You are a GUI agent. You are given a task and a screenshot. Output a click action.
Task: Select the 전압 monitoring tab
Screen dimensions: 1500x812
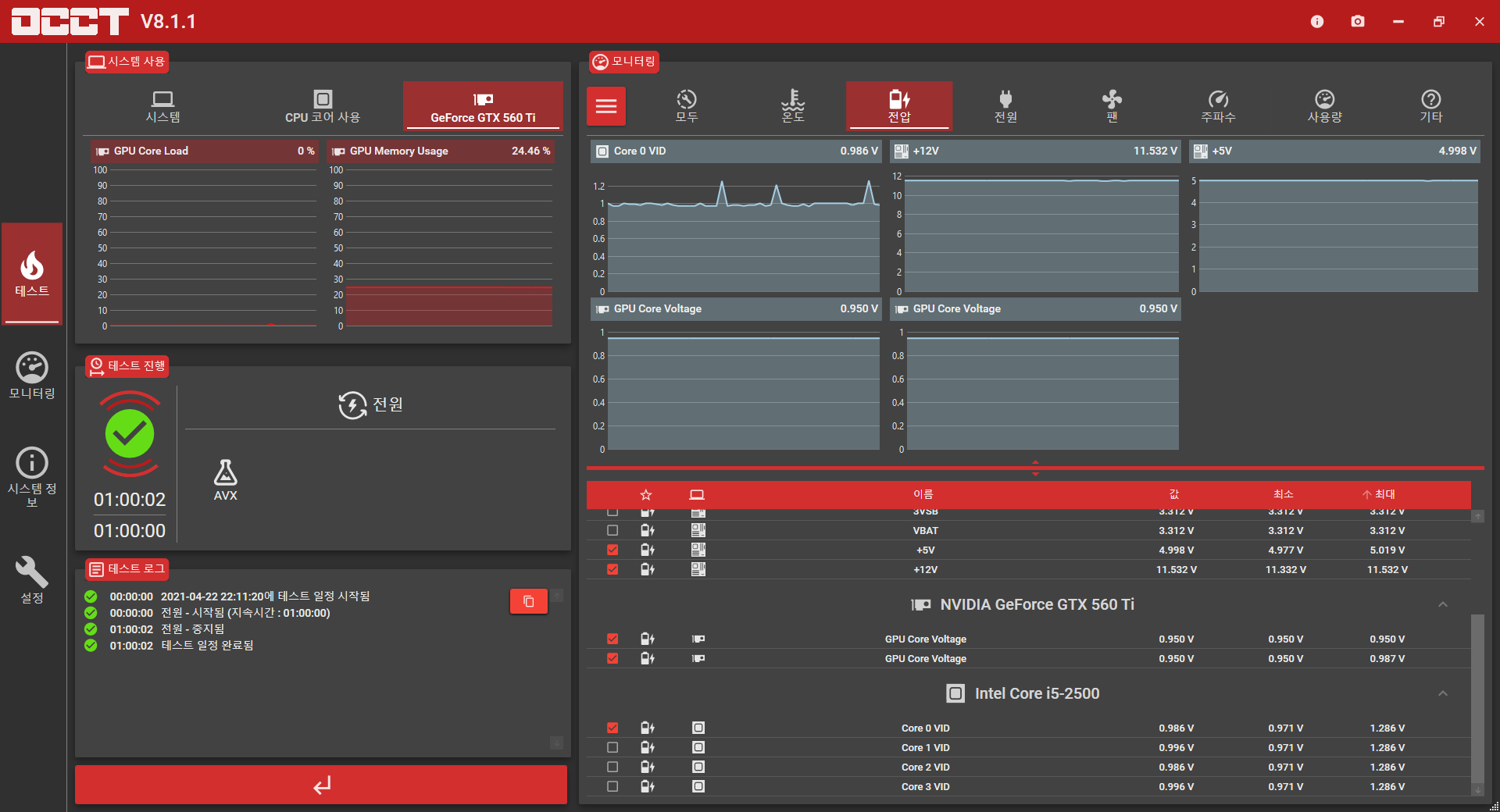(899, 106)
